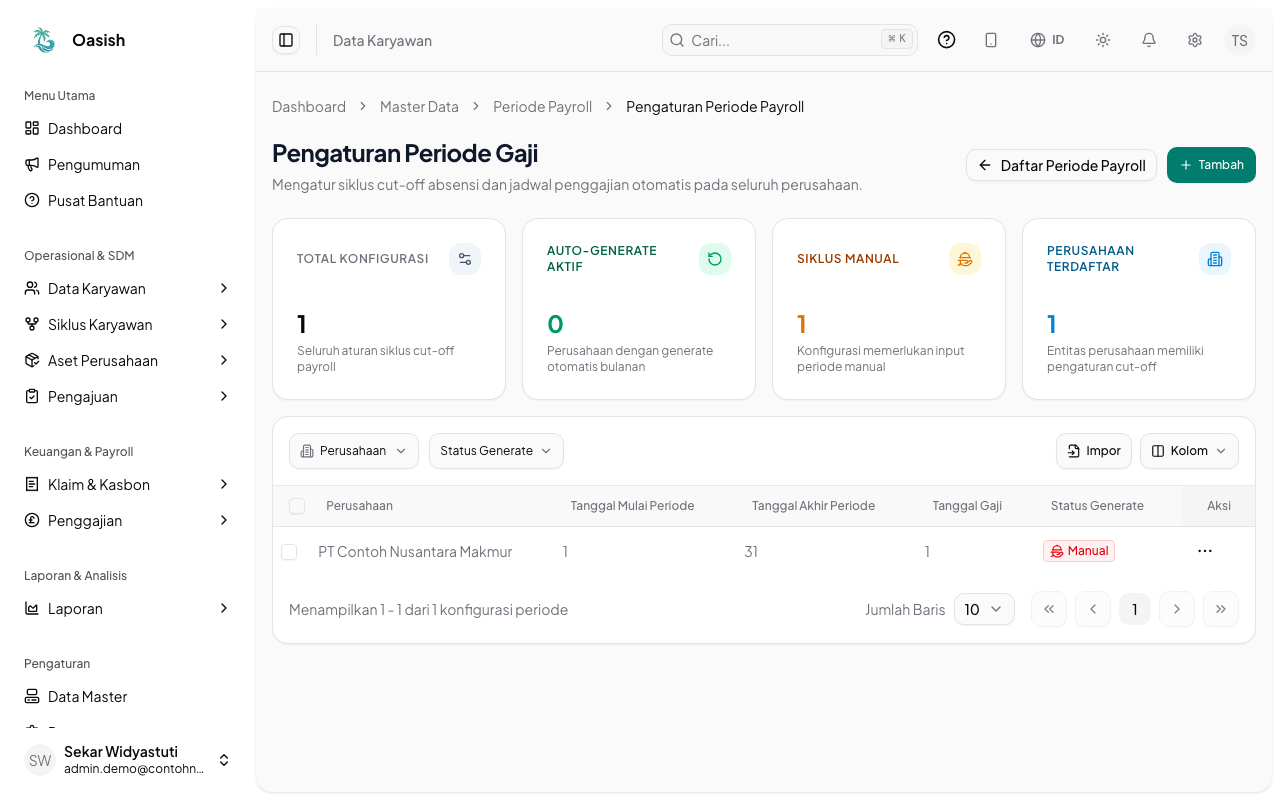The height and width of the screenshot is (800, 1280).
Task: Click the Perusahaan Terdaftar building icon
Action: [x=1215, y=259]
